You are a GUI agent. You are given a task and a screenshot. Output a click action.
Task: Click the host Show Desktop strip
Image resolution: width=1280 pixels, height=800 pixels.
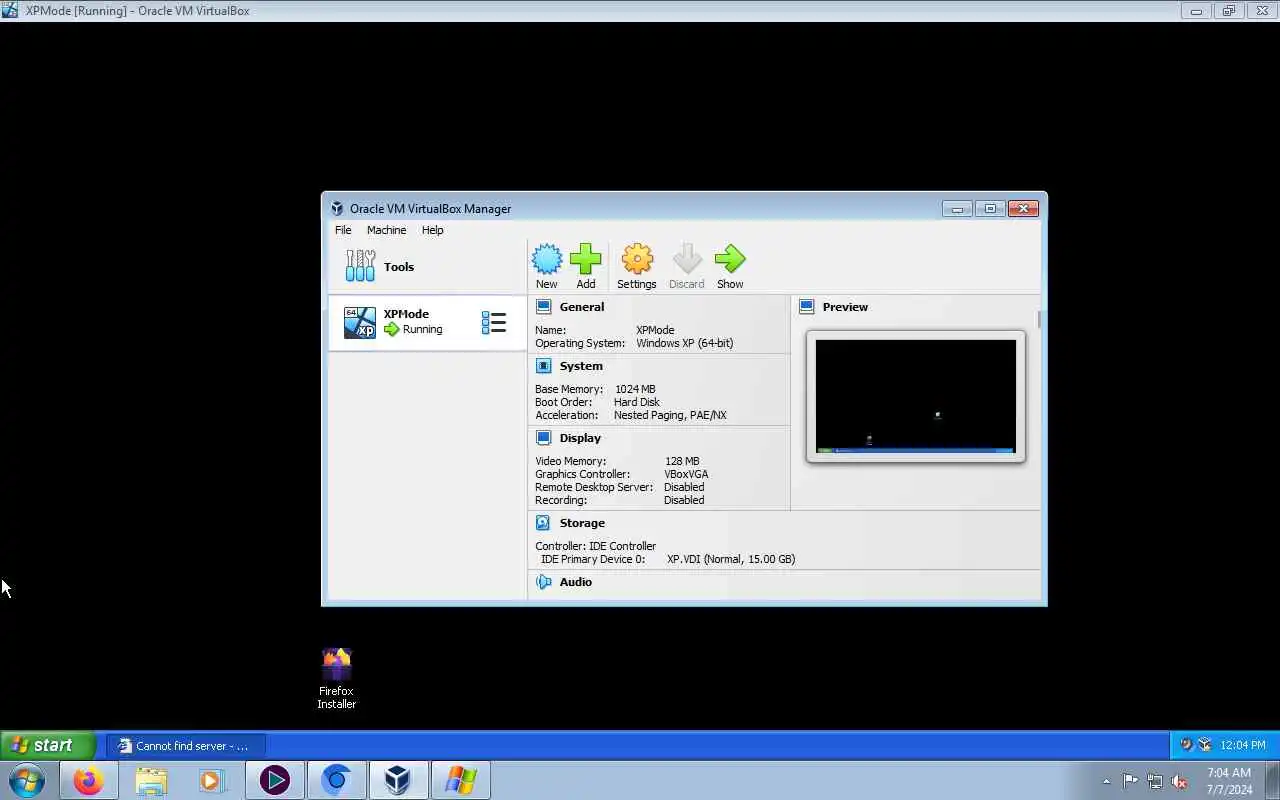[1273, 780]
